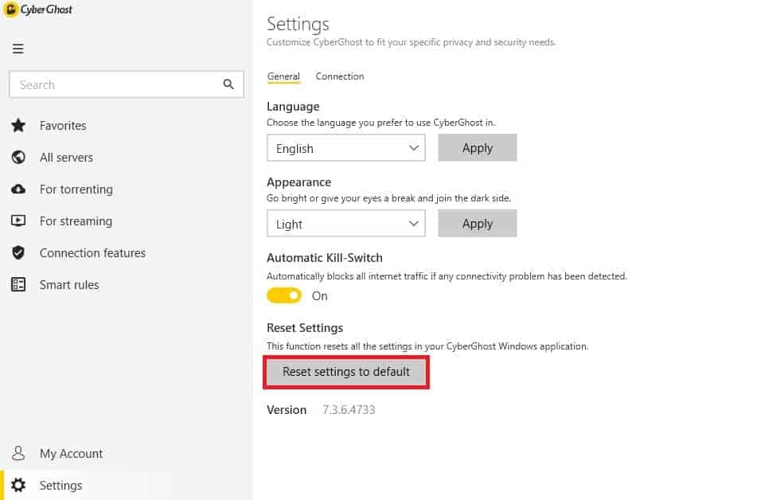Disable the Automatic Kill-Switch toggle
Image resolution: width=757 pixels, height=500 pixels.
coord(284,296)
